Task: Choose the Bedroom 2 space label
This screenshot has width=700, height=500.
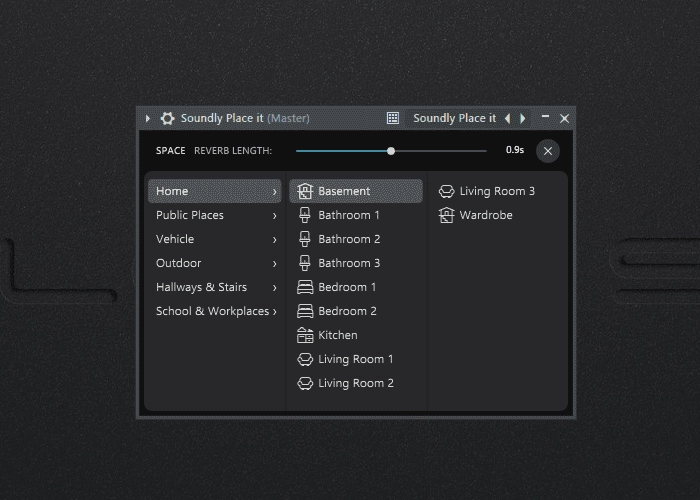Action: [348, 311]
